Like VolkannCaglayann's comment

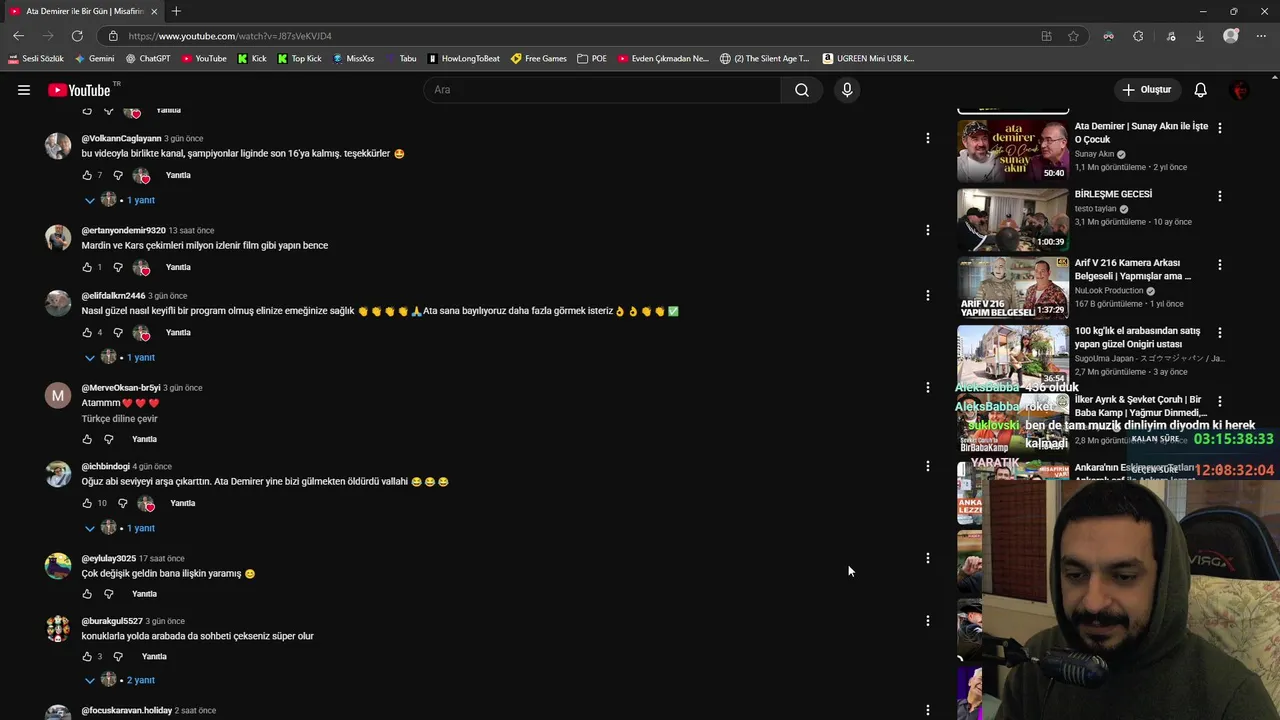pyautogui.click(x=87, y=175)
